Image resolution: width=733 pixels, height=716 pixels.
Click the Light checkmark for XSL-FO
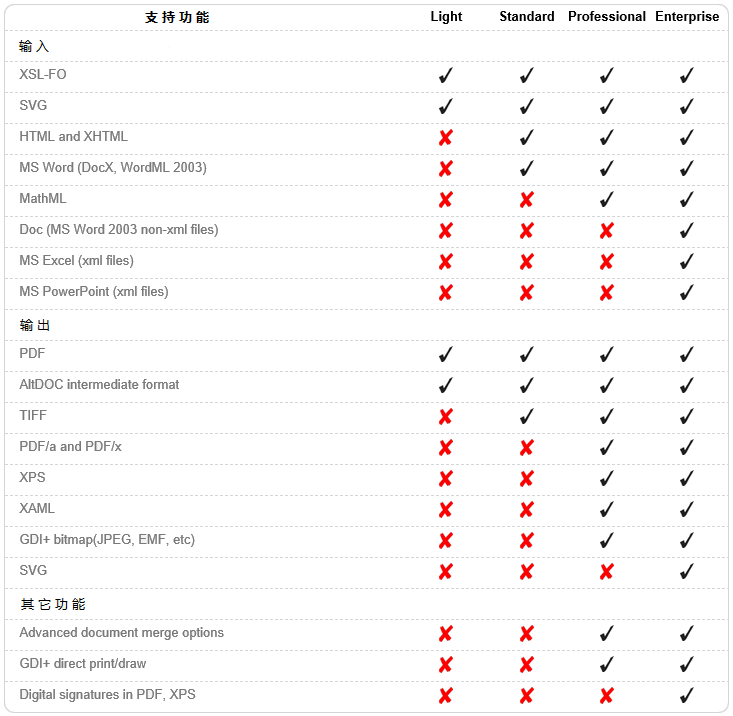coord(446,75)
